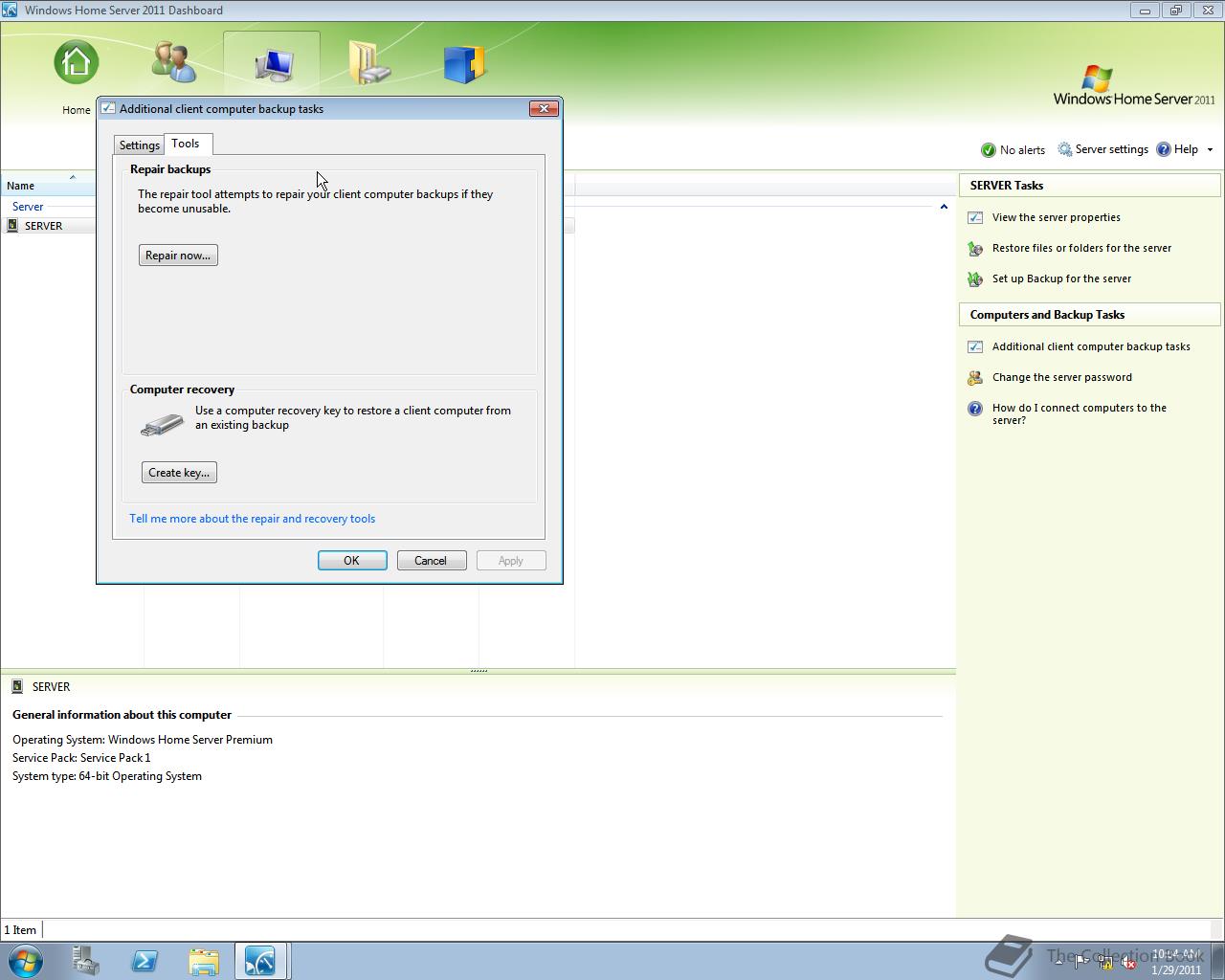Switch to the Settings tab in dialog

coord(139,145)
